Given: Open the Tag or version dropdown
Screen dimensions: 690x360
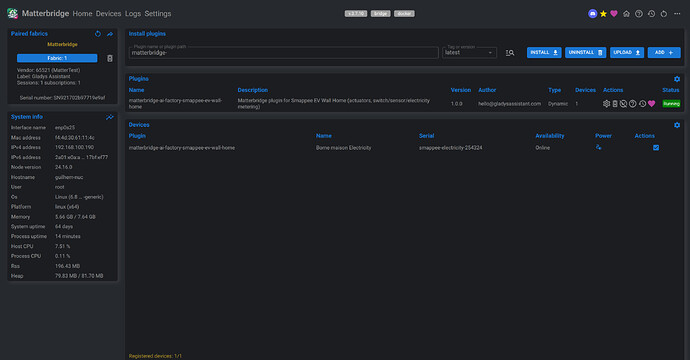Looking at the screenshot, I should 469,53.
